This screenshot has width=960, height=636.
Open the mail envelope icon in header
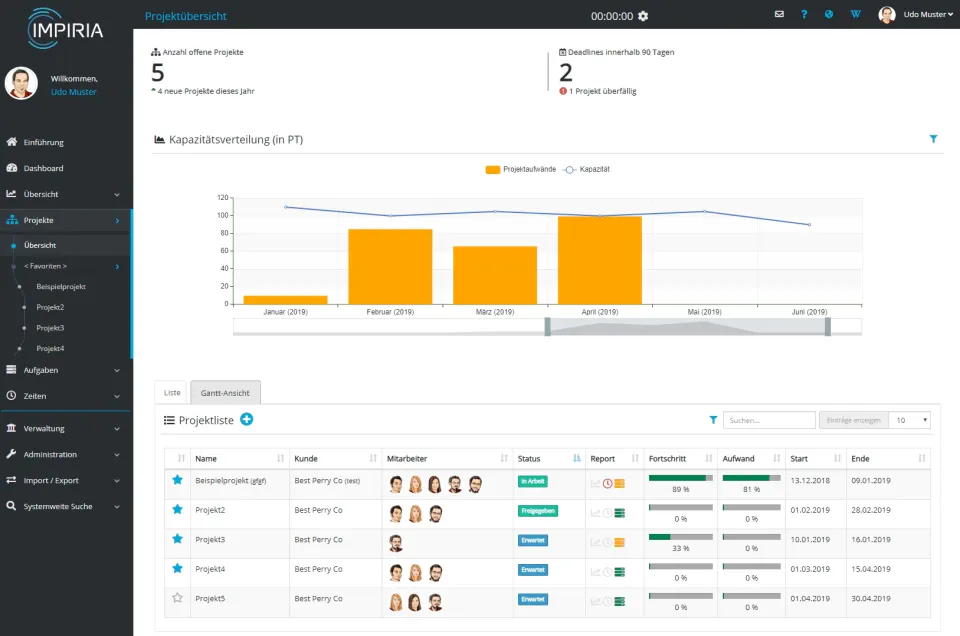[779, 14]
